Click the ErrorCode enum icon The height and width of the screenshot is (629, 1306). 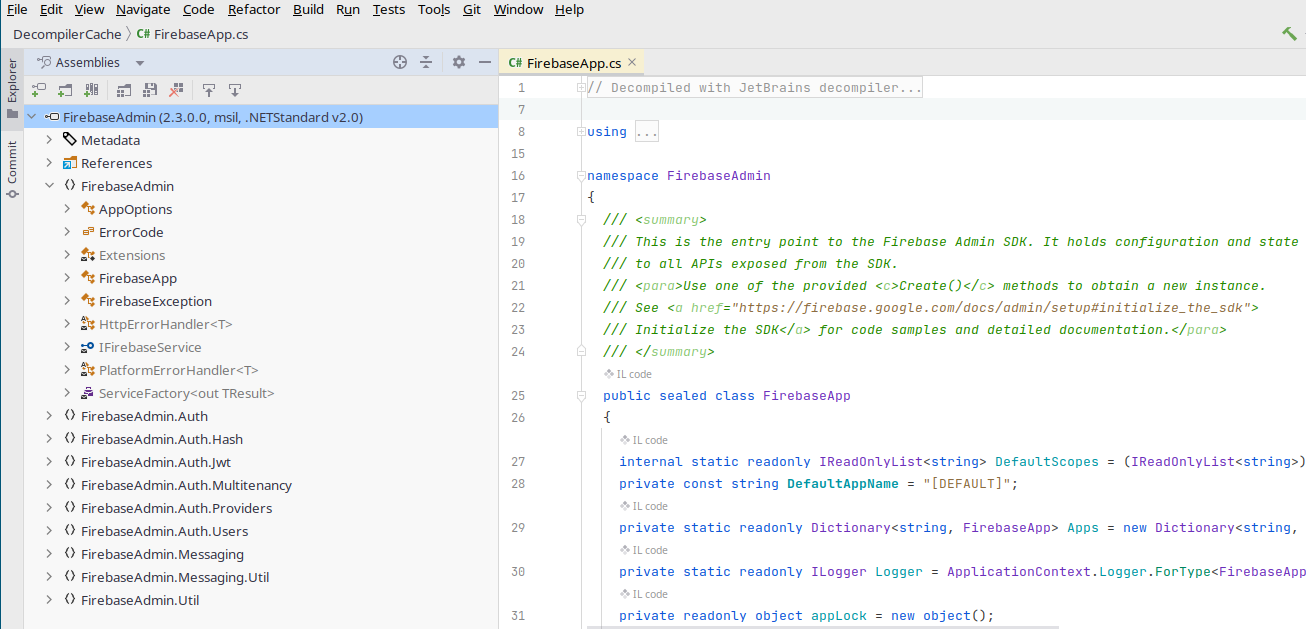(88, 232)
